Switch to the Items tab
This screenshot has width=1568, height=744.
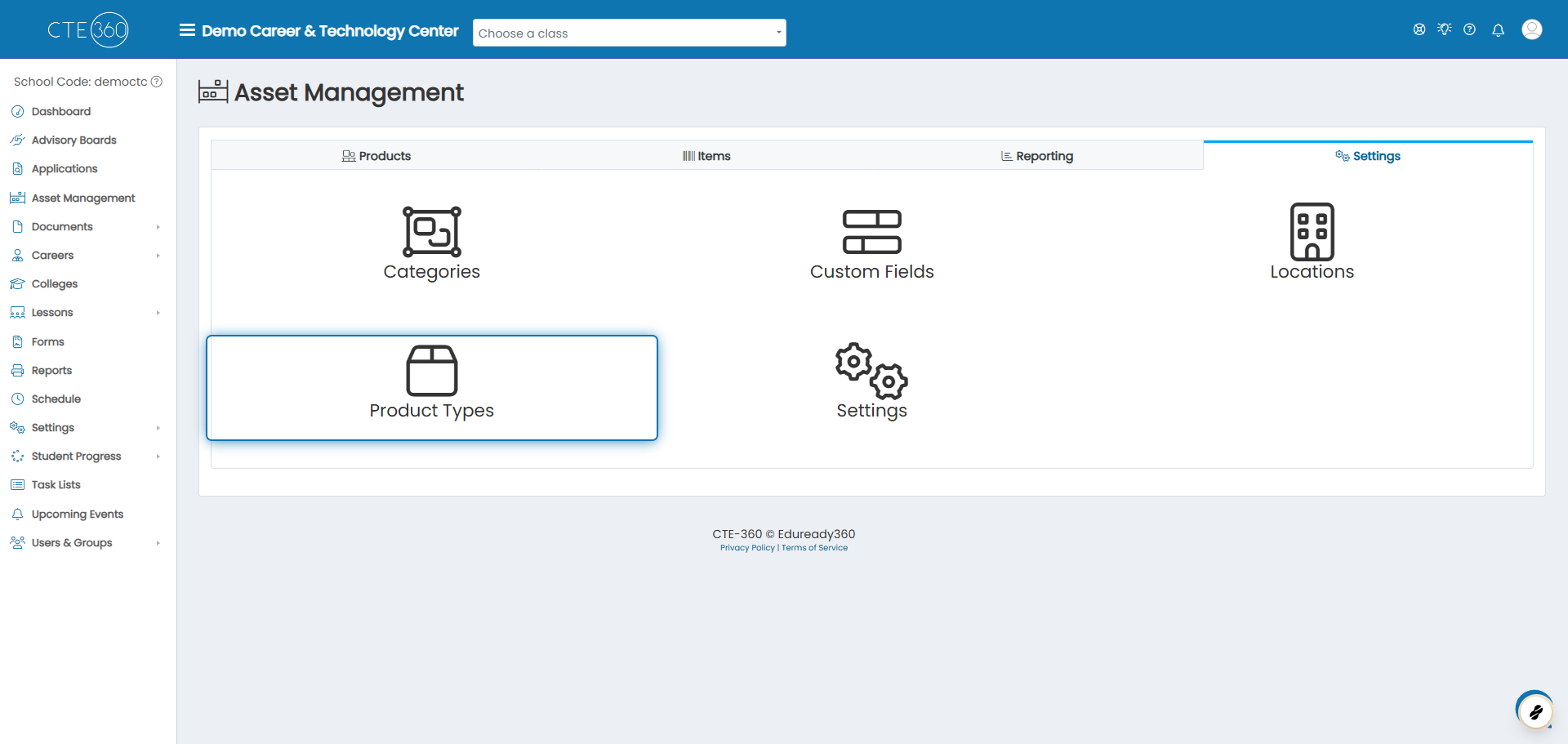pos(706,155)
